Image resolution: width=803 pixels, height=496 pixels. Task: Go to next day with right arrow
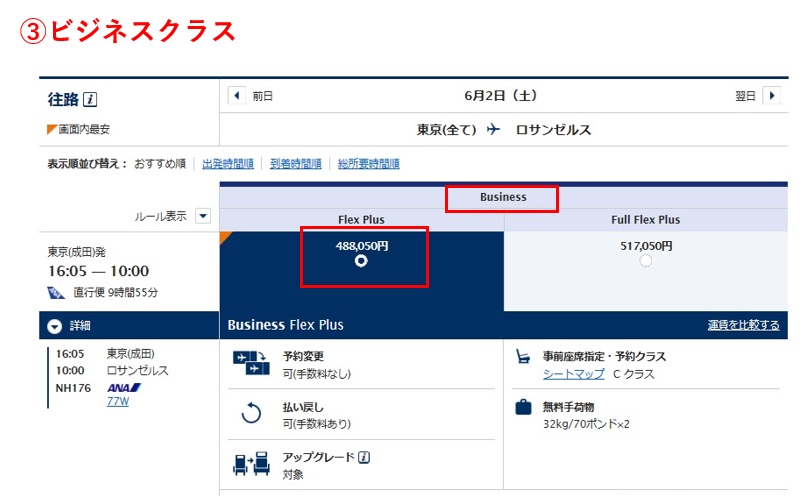click(x=771, y=96)
